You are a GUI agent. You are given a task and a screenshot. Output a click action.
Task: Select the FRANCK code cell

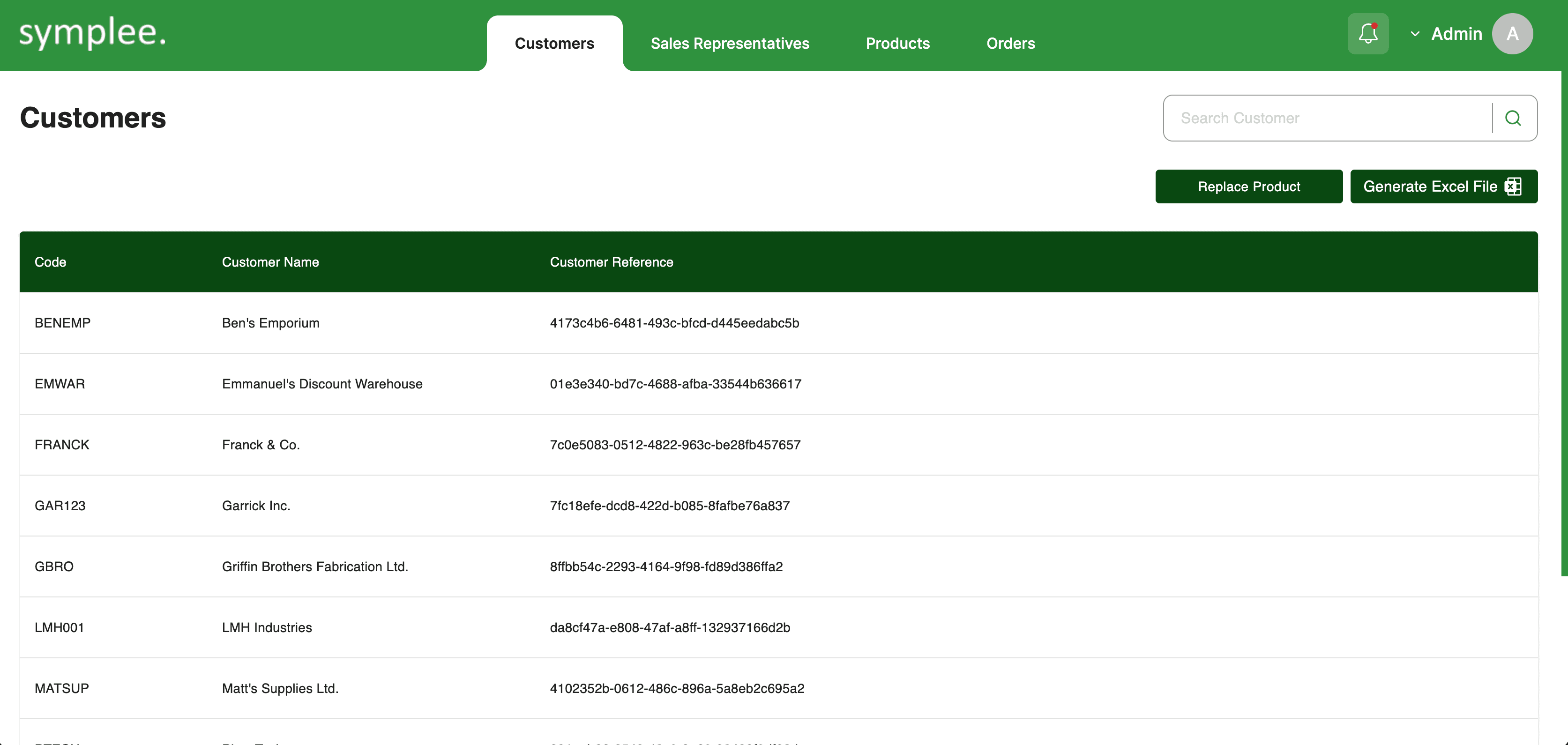tap(62, 444)
